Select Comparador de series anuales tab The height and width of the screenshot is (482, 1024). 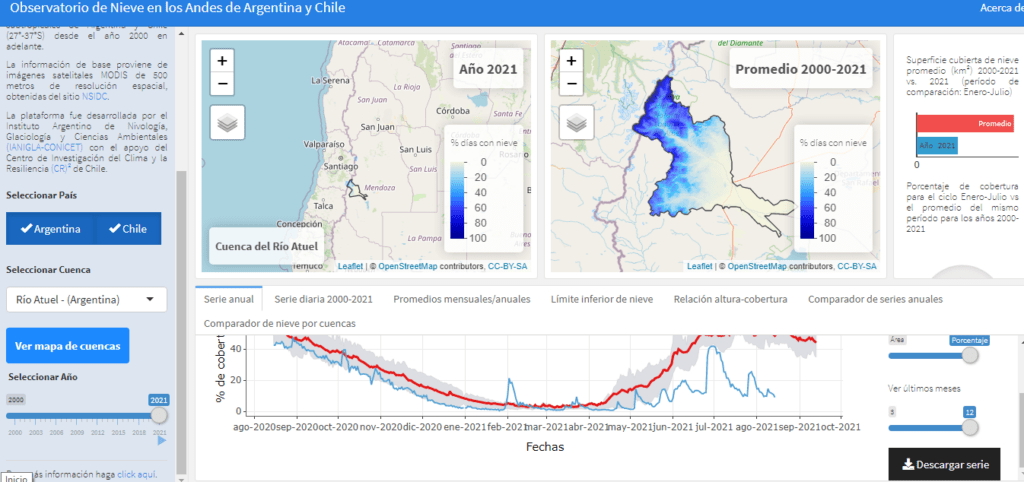875,299
